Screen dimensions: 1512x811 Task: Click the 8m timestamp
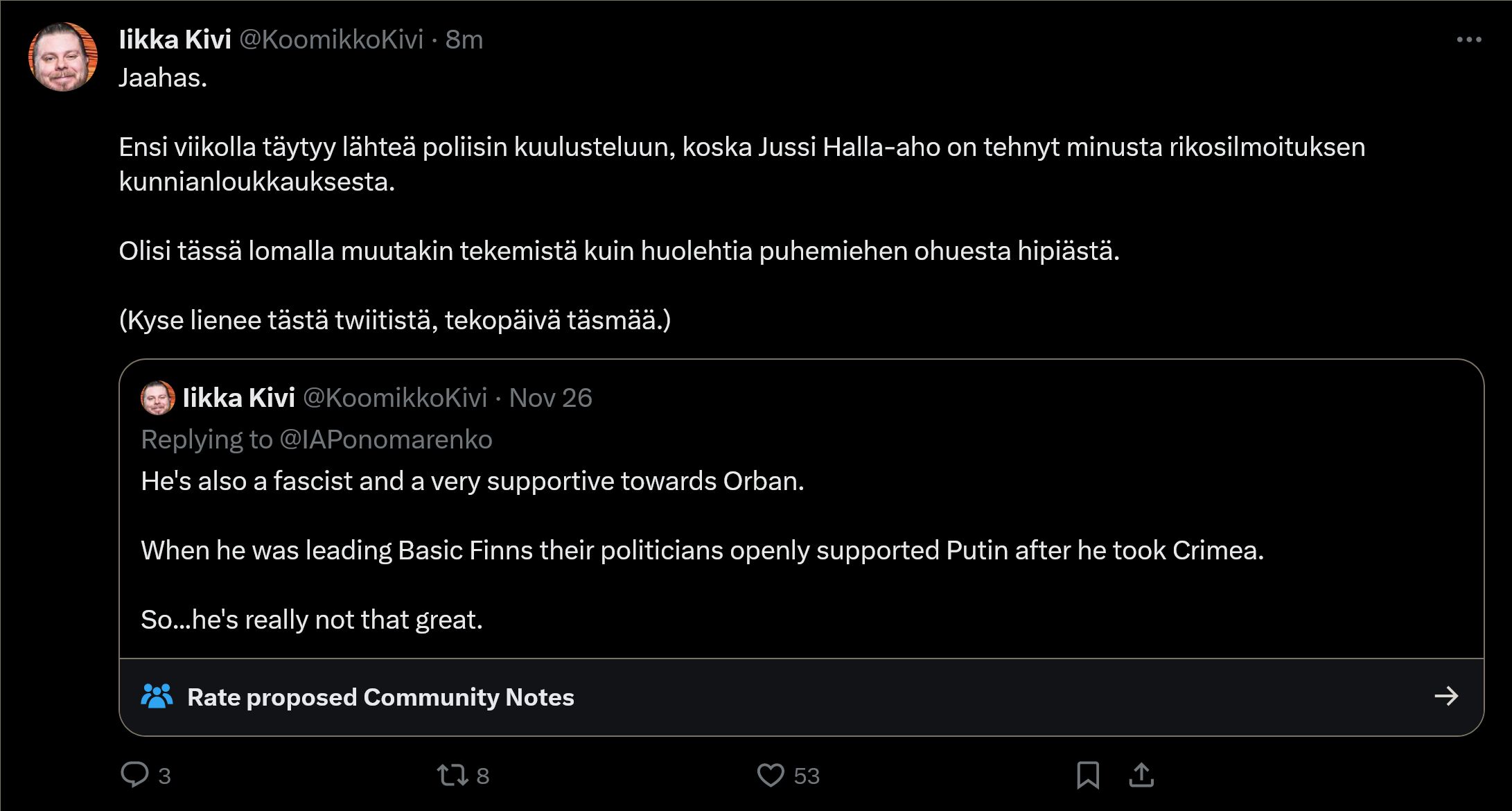tap(464, 40)
